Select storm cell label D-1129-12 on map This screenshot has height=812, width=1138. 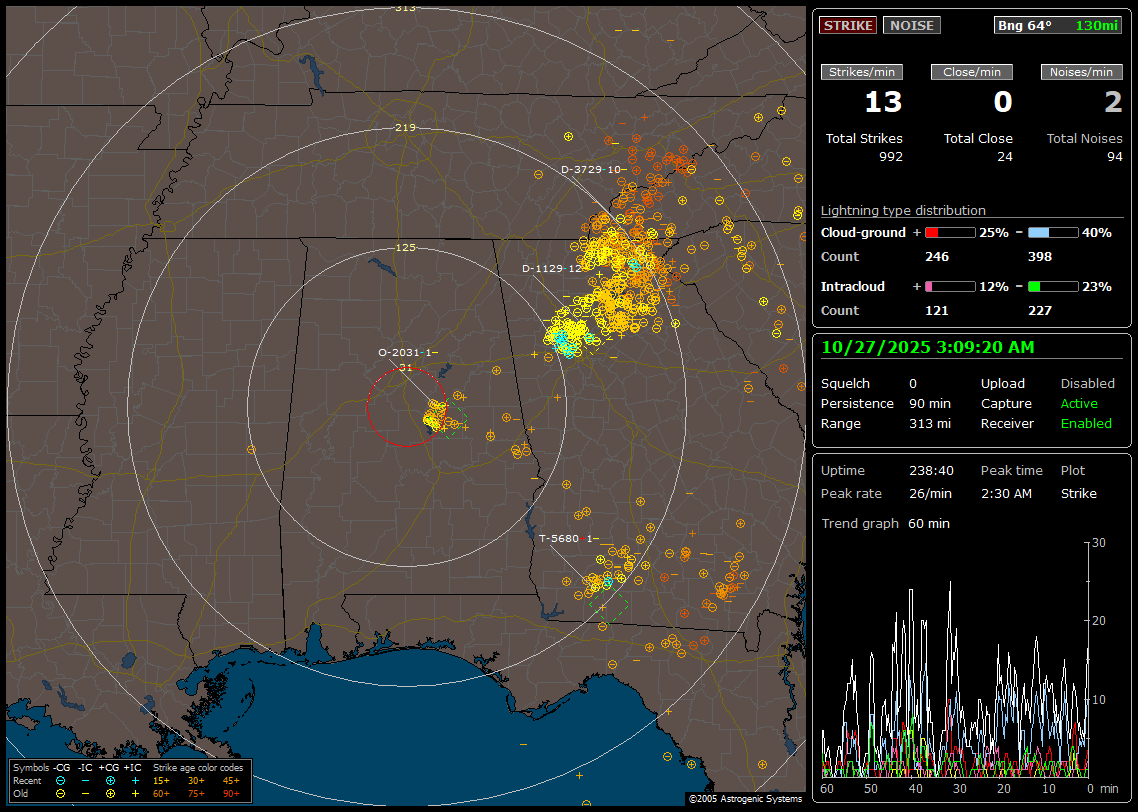click(551, 268)
